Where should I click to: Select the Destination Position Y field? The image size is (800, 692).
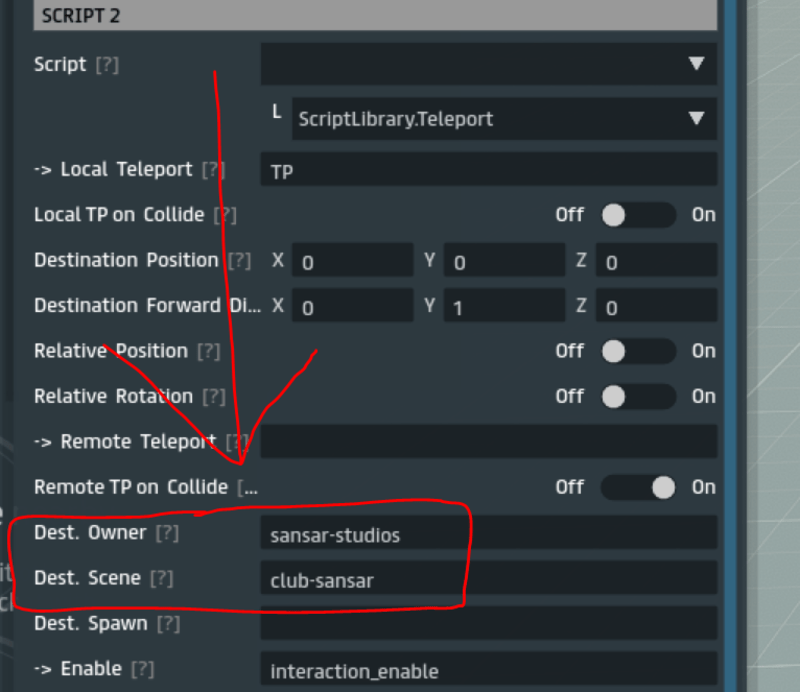pos(504,262)
